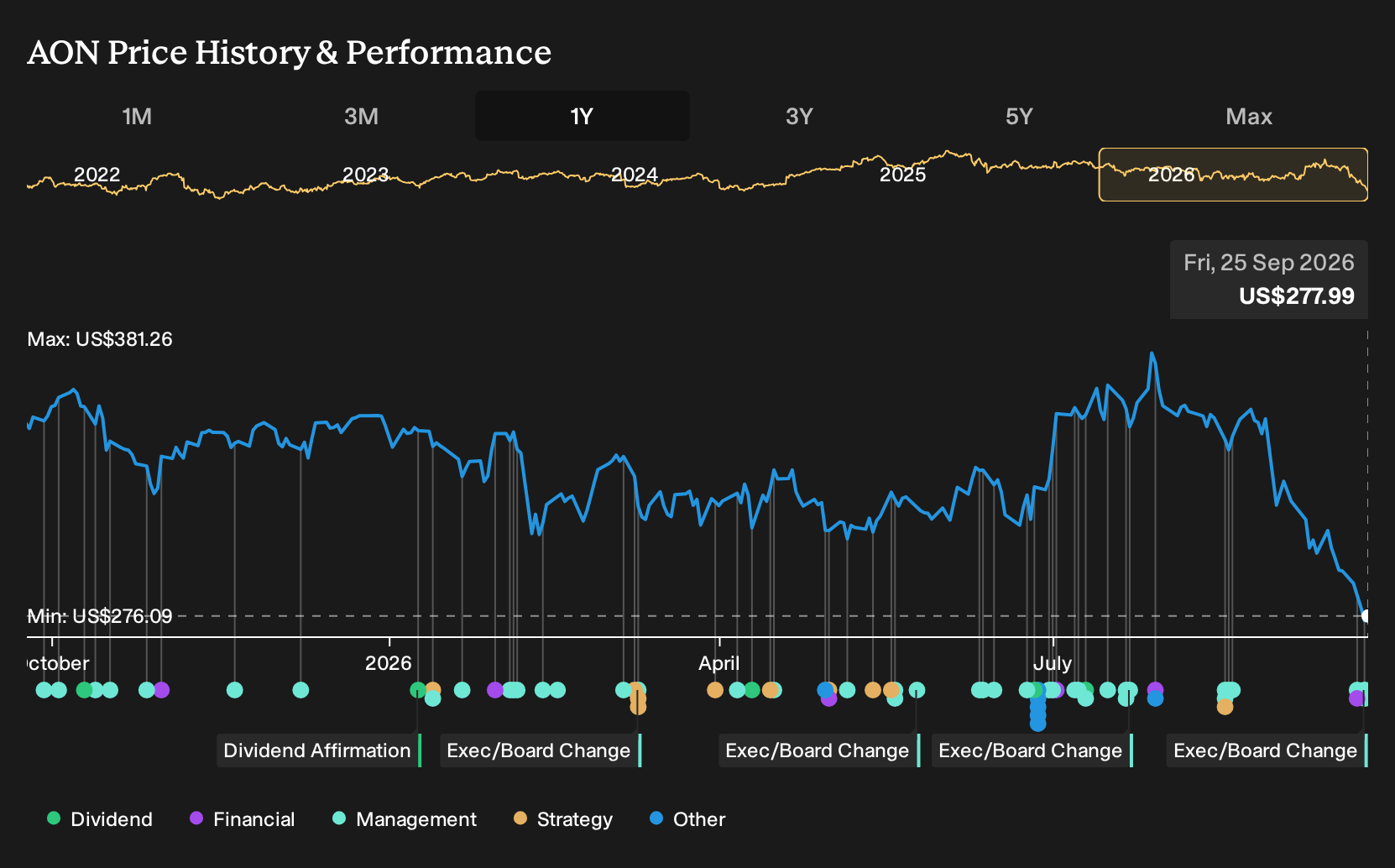Click the April axis label
This screenshot has width=1395, height=868.
[719, 663]
